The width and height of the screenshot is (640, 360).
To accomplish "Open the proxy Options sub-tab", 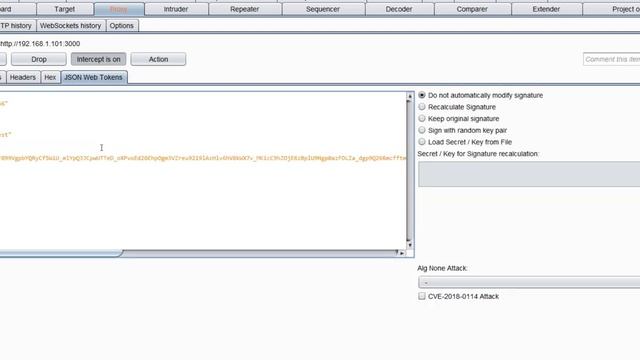I will pyautogui.click(x=122, y=25).
